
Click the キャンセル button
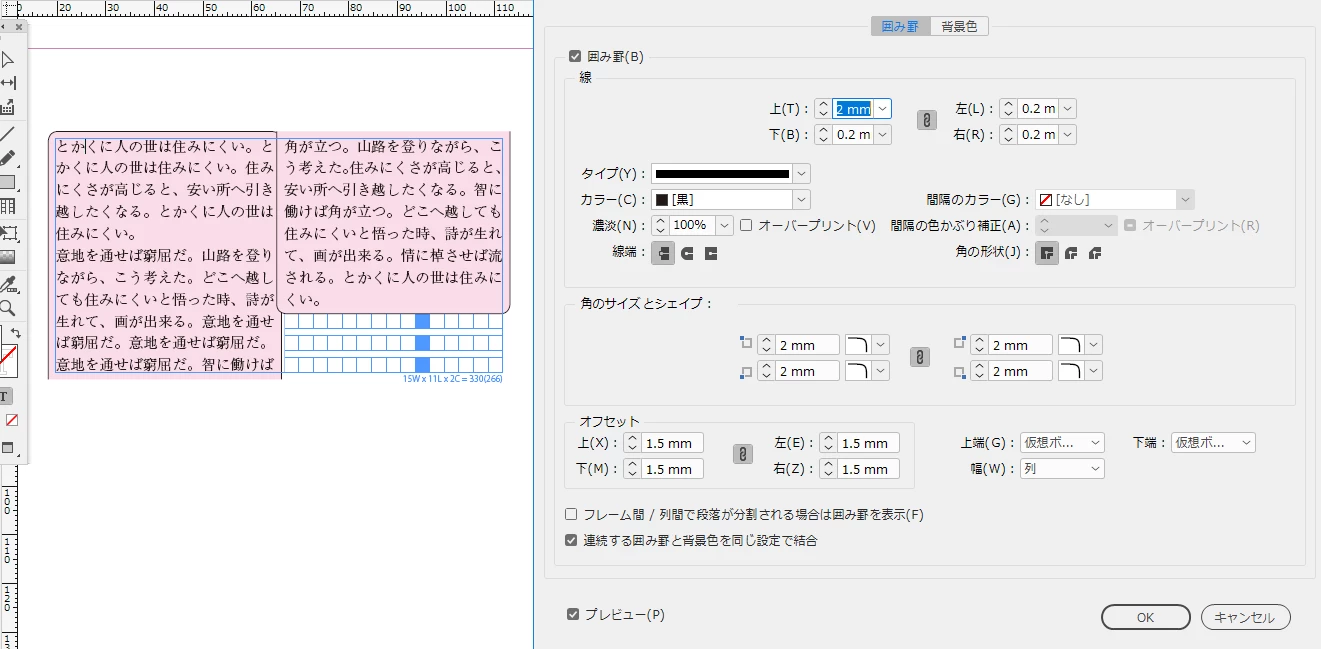coord(1246,617)
